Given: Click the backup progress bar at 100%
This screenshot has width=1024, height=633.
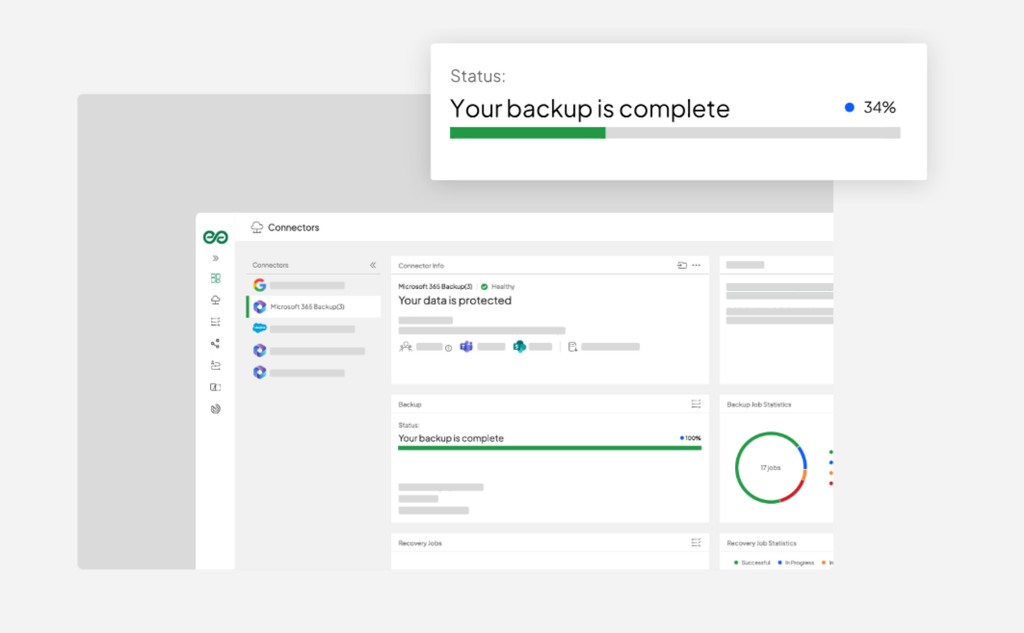Looking at the screenshot, I should click(550, 448).
